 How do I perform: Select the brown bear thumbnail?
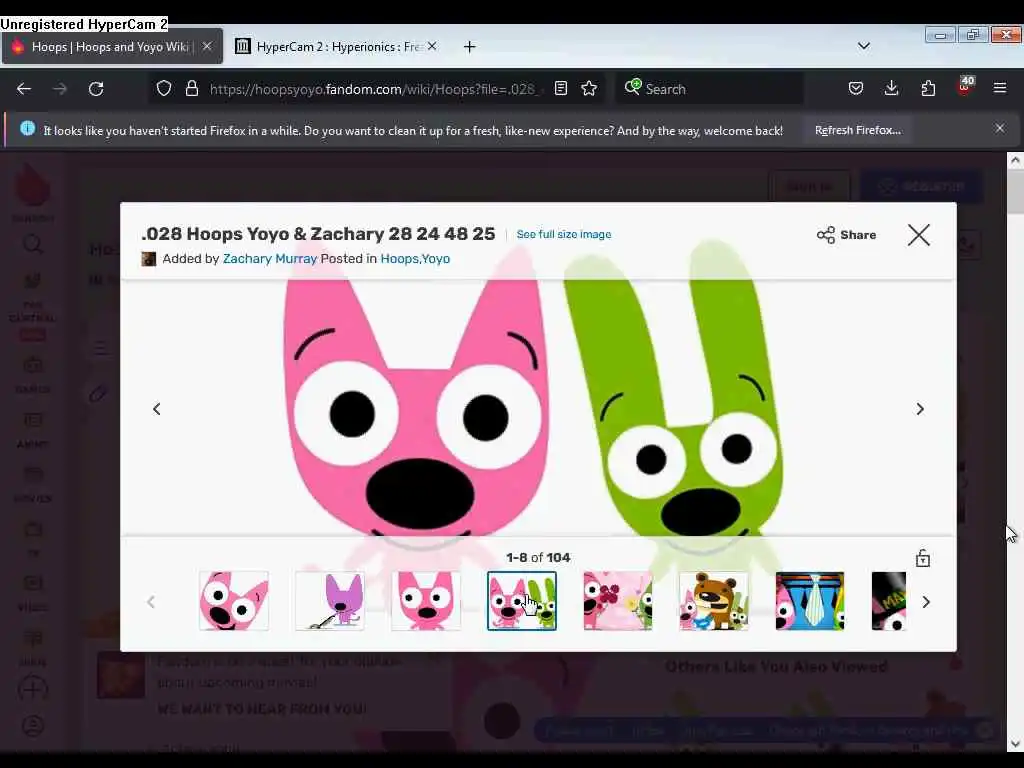[714, 601]
